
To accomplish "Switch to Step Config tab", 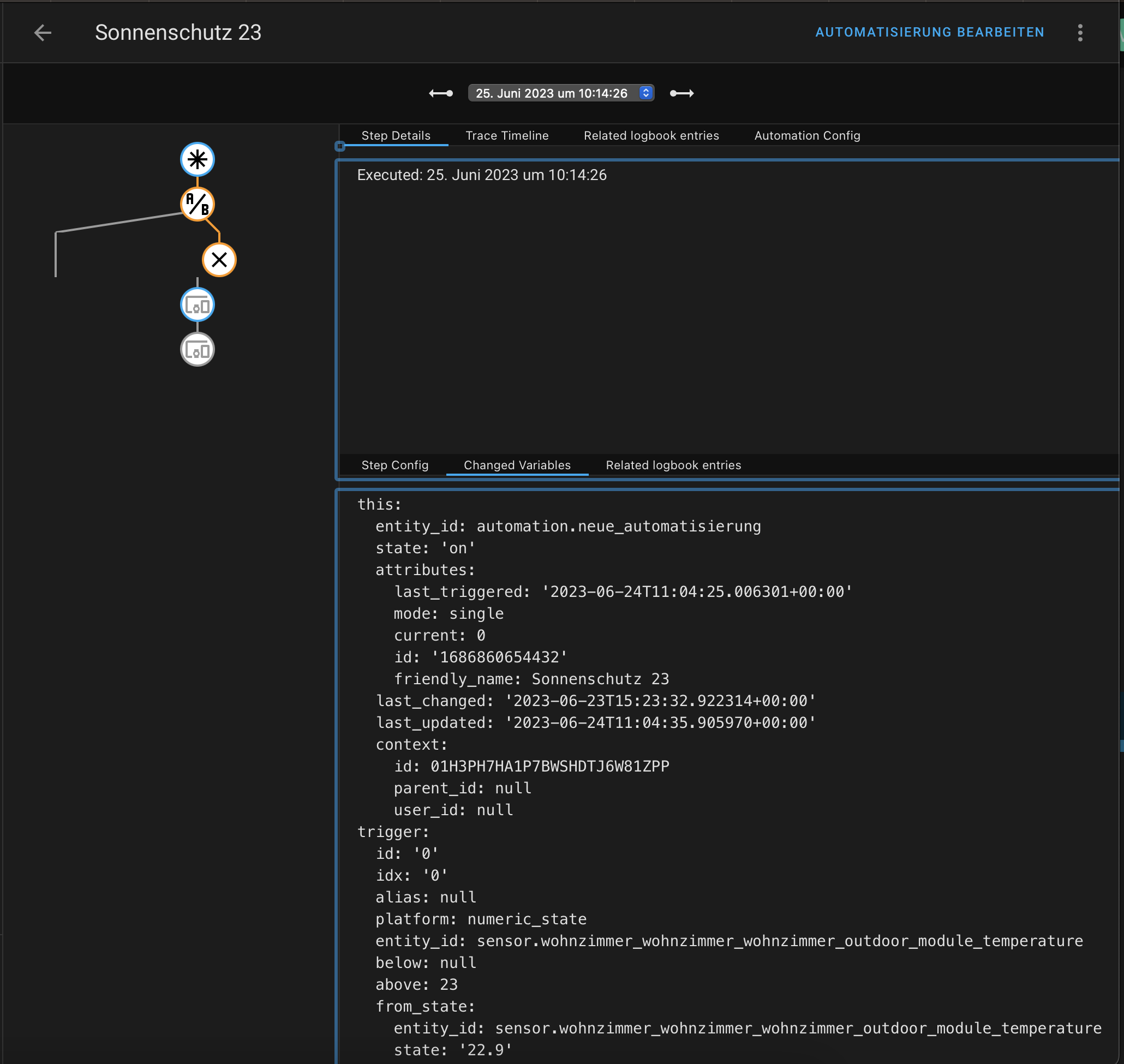I will [x=394, y=465].
